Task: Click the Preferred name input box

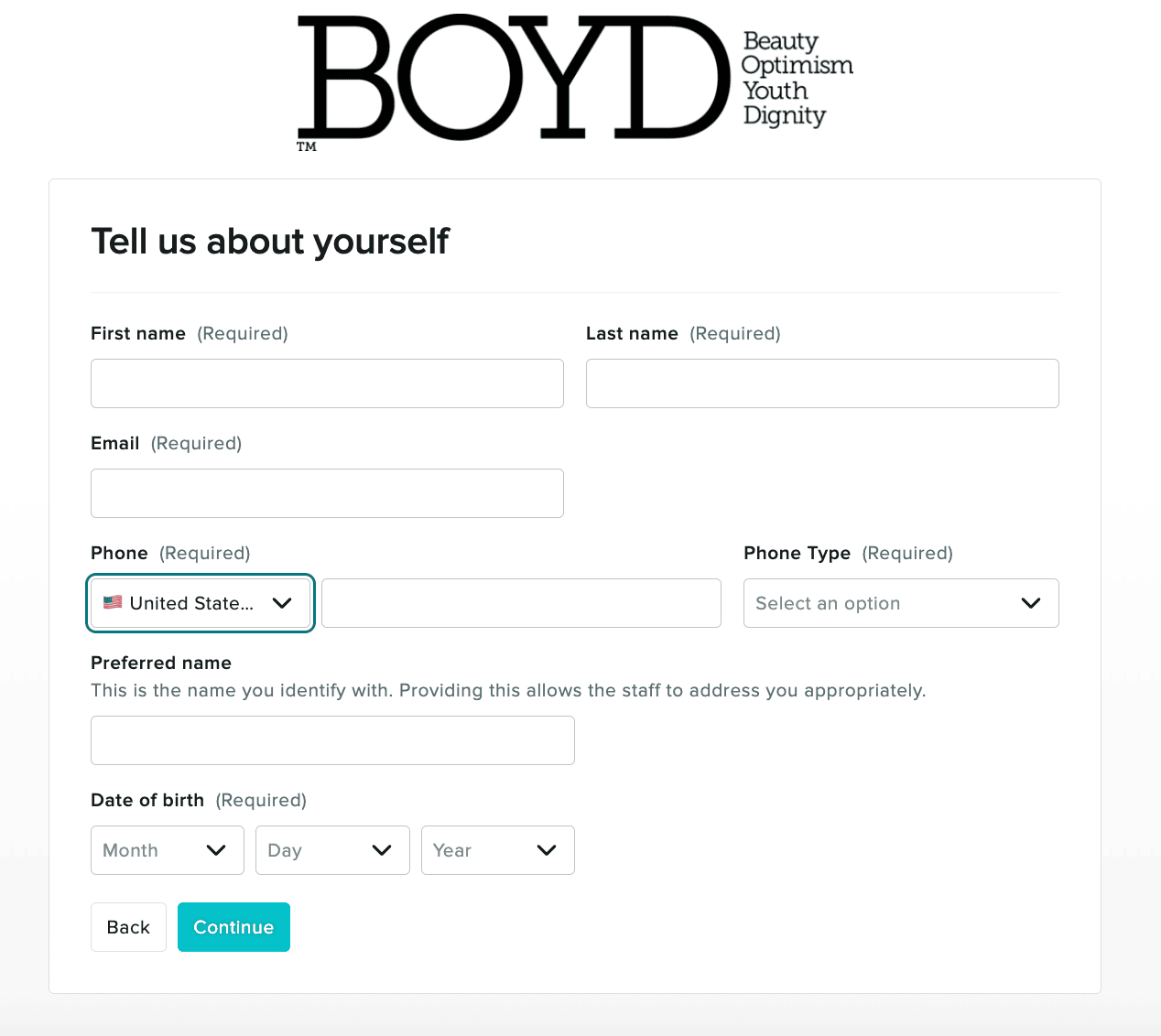Action: pyautogui.click(x=332, y=740)
